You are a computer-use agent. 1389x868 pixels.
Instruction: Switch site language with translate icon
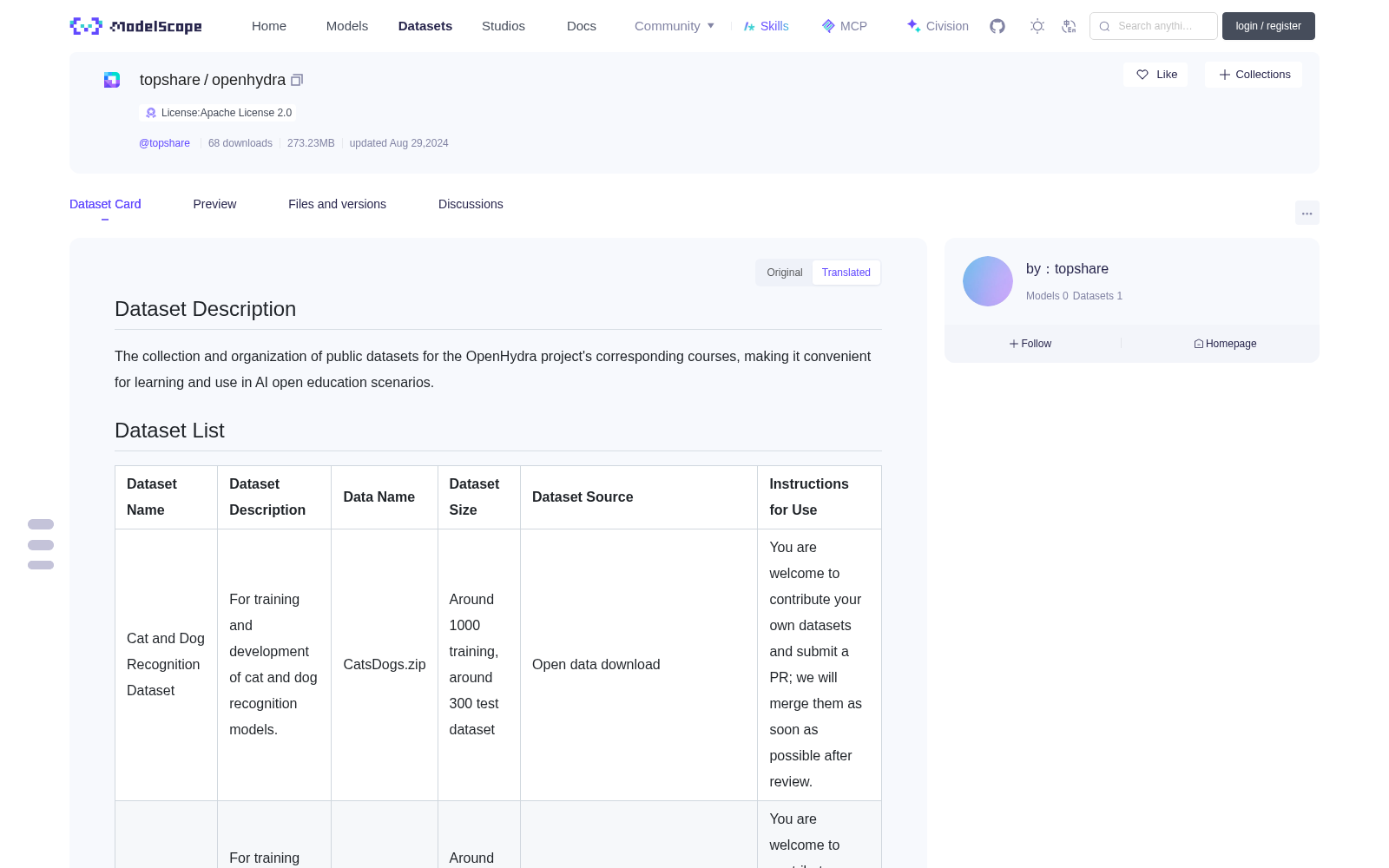[1069, 26]
